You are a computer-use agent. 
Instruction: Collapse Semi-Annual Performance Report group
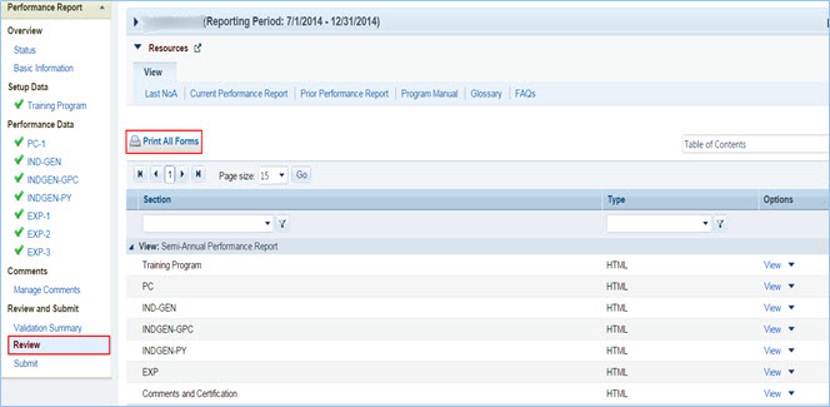(133, 246)
